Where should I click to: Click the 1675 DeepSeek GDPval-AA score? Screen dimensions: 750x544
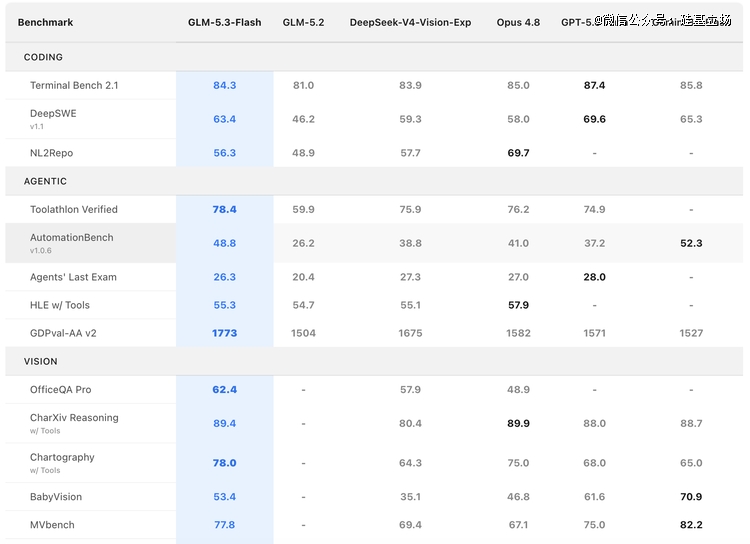tap(410, 333)
